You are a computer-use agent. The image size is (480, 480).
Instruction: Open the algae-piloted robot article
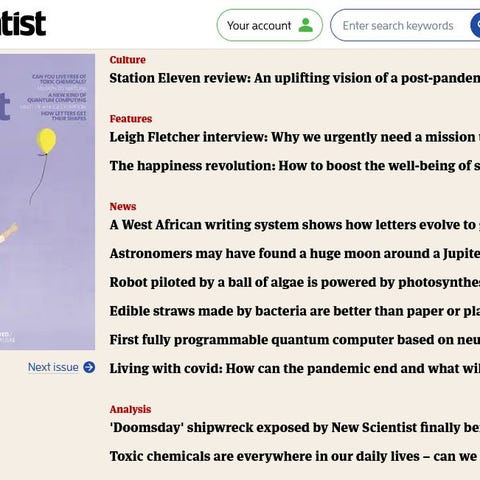tap(295, 282)
